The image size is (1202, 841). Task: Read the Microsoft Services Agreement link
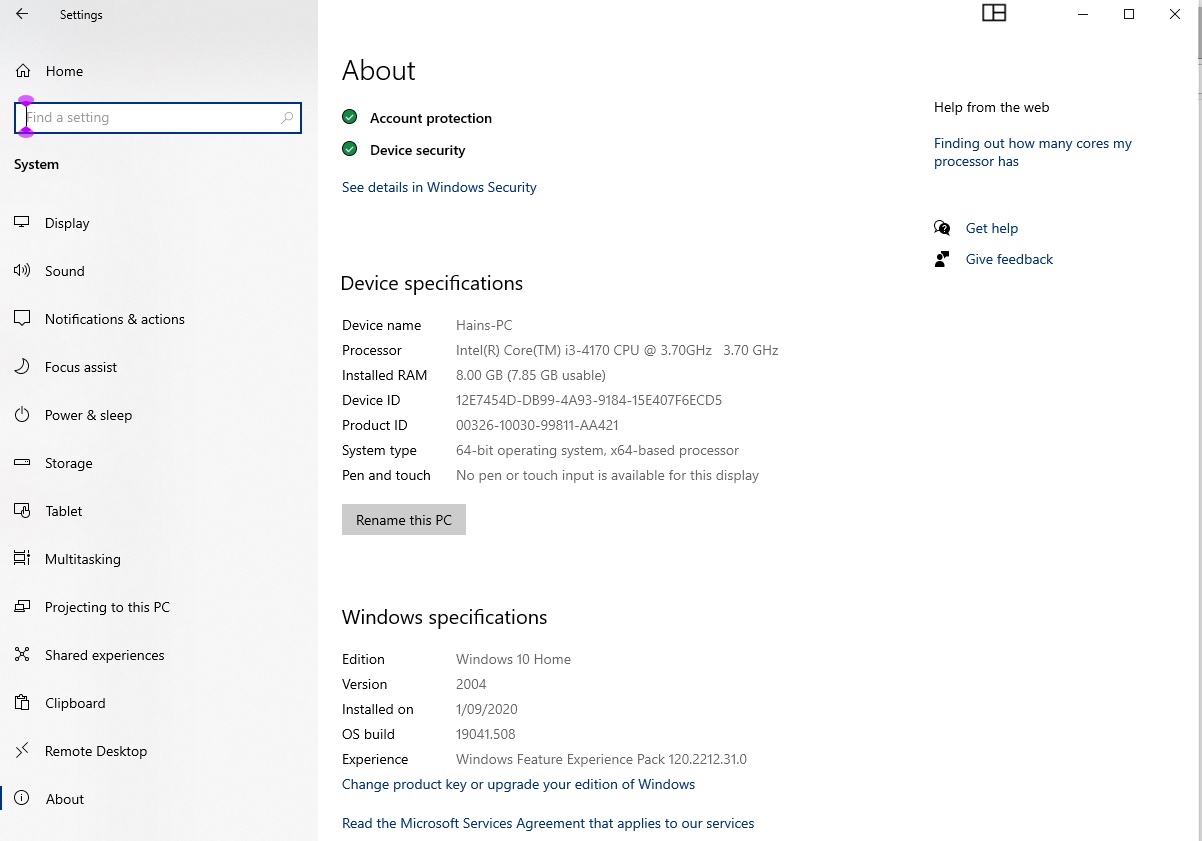click(548, 823)
